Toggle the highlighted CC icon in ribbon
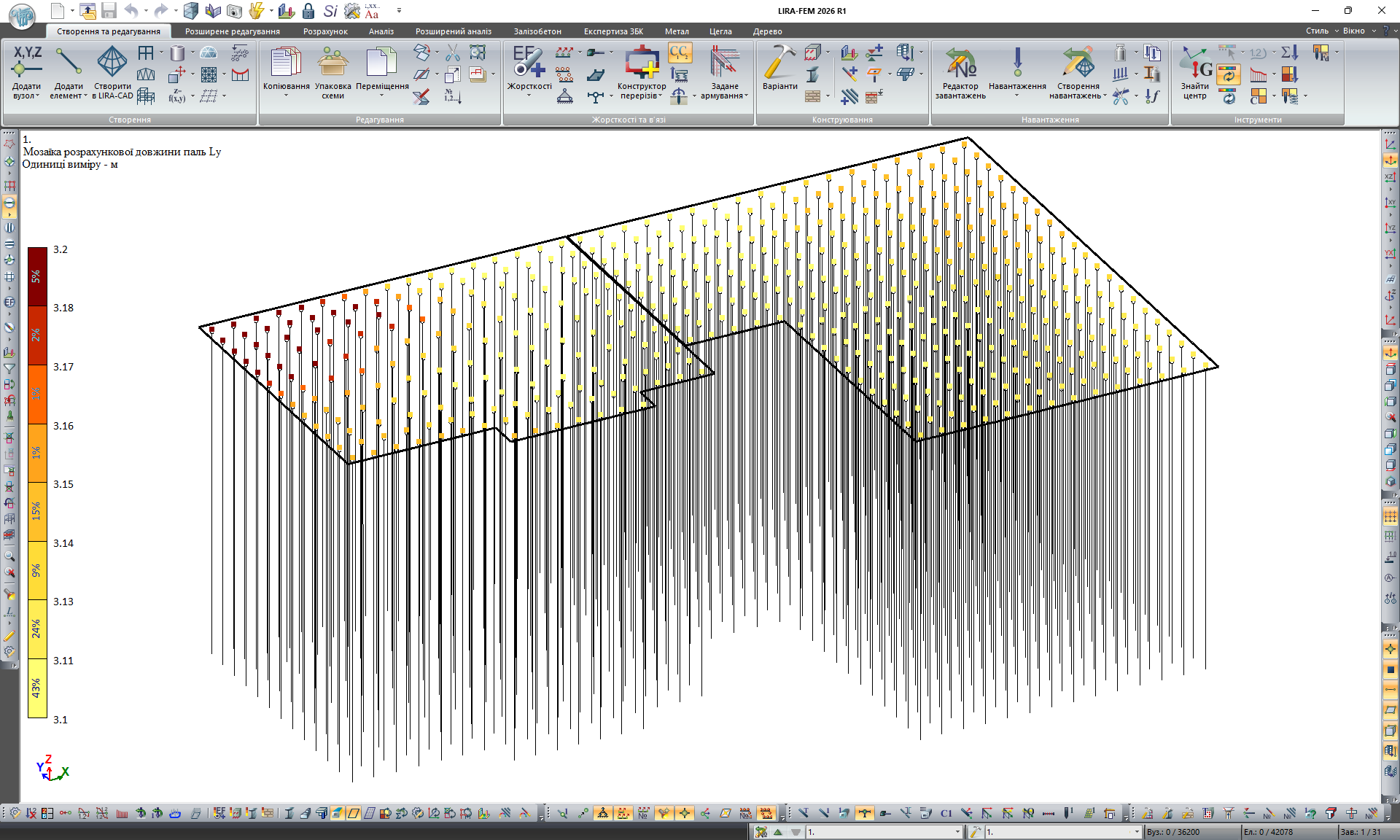This screenshot has width=1400, height=840. [x=679, y=52]
